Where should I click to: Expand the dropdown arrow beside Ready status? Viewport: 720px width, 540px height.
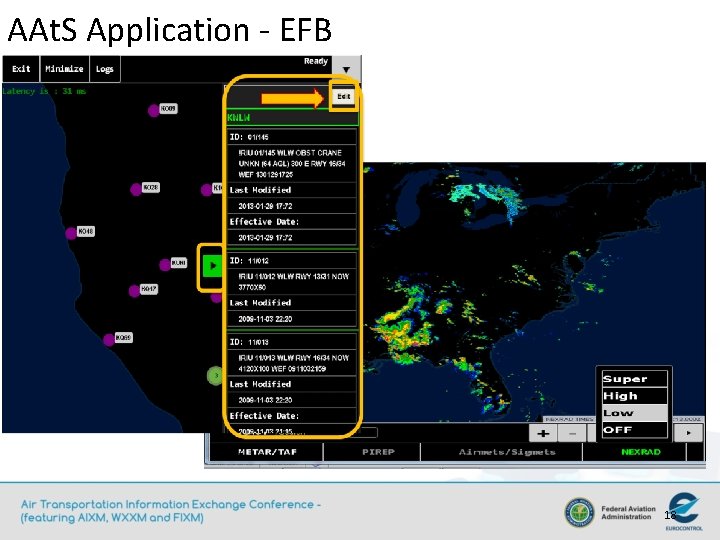click(x=346, y=69)
